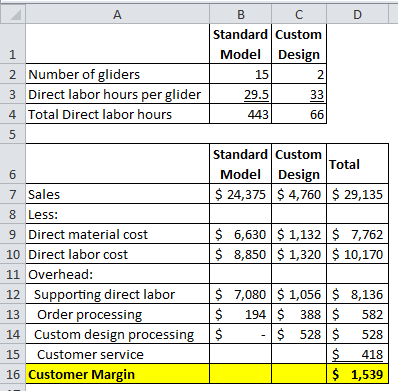Select cell with value 15
This screenshot has height=391, width=398.
point(240,74)
